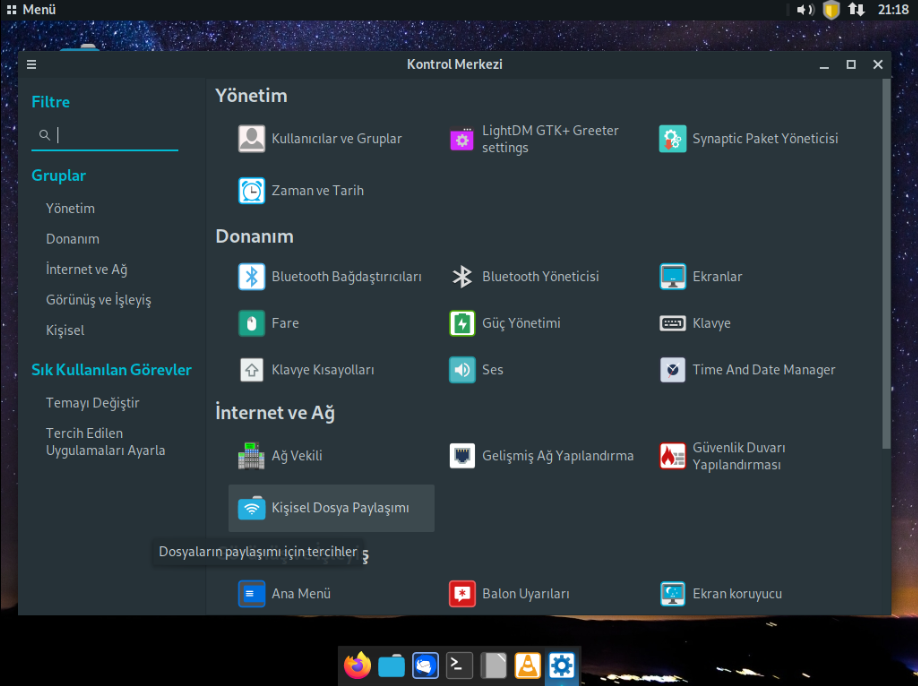The image size is (918, 686).
Task: Open Fare mouse settings
Action: [269, 323]
